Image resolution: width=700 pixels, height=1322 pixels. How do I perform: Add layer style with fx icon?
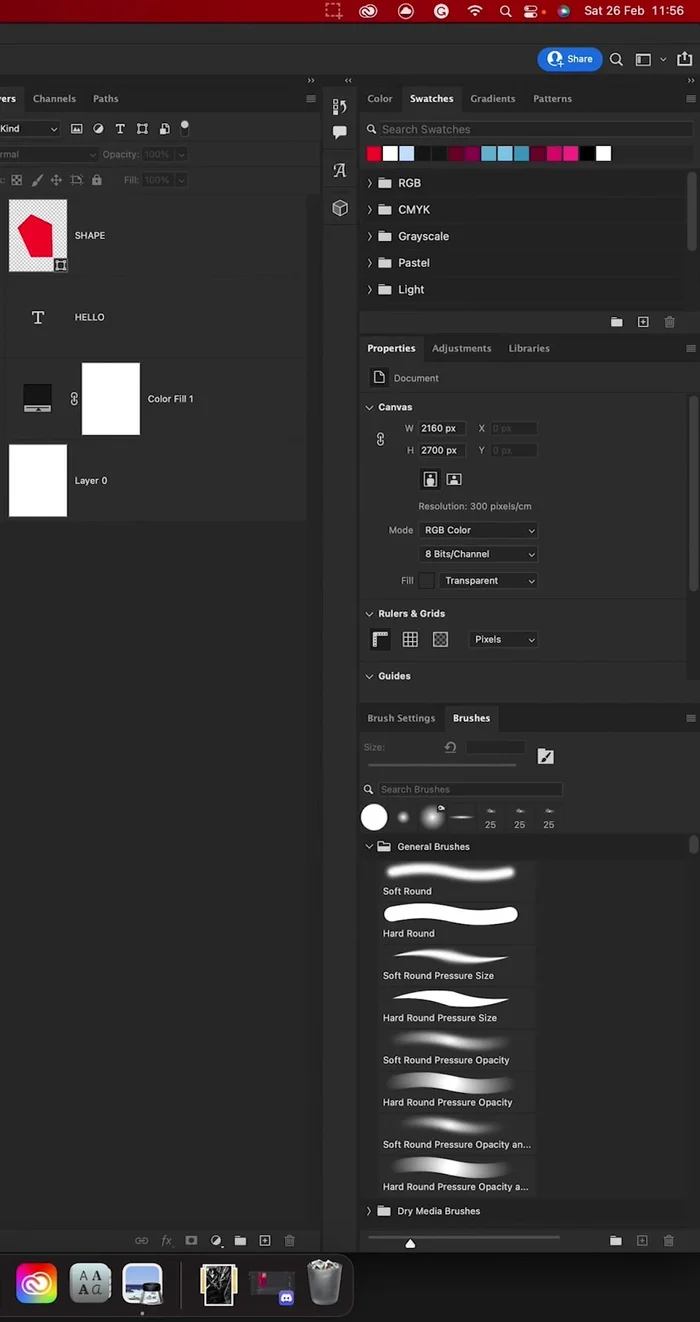click(167, 1241)
